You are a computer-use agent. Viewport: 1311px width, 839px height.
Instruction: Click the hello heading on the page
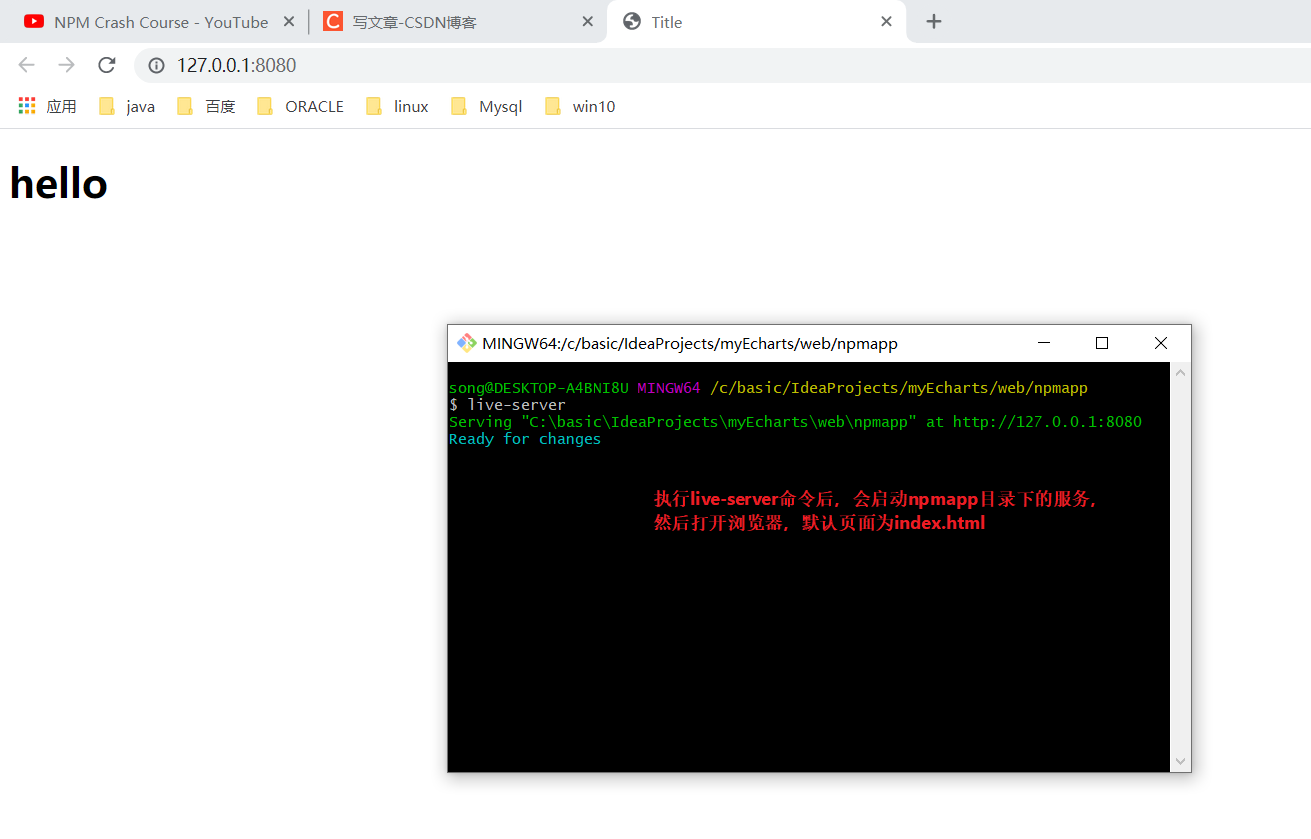(x=59, y=183)
